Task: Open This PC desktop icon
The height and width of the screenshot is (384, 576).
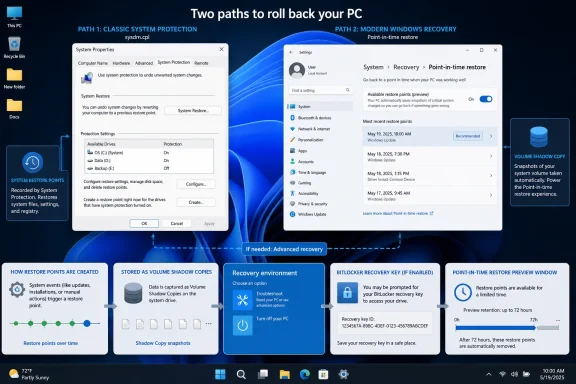Action: 14,16
